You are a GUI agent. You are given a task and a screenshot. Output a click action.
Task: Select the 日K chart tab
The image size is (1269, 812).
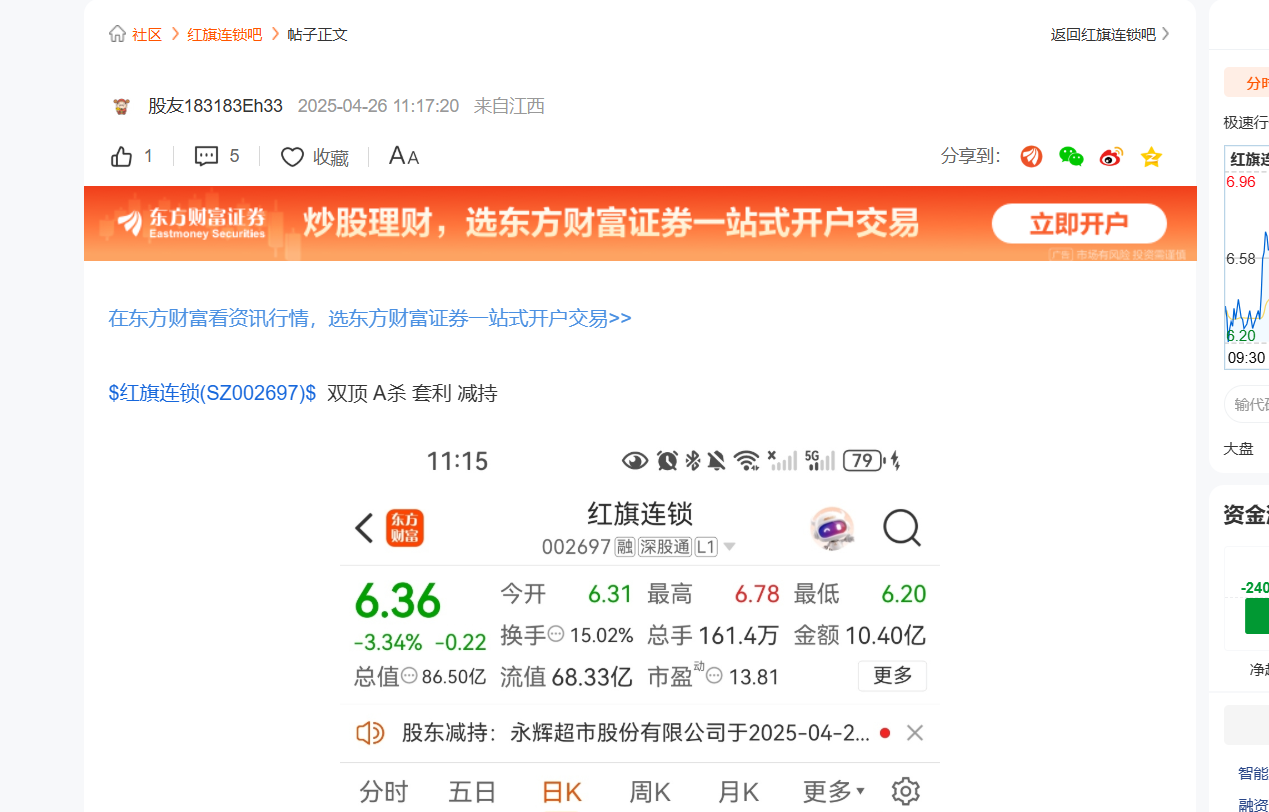[561, 792]
